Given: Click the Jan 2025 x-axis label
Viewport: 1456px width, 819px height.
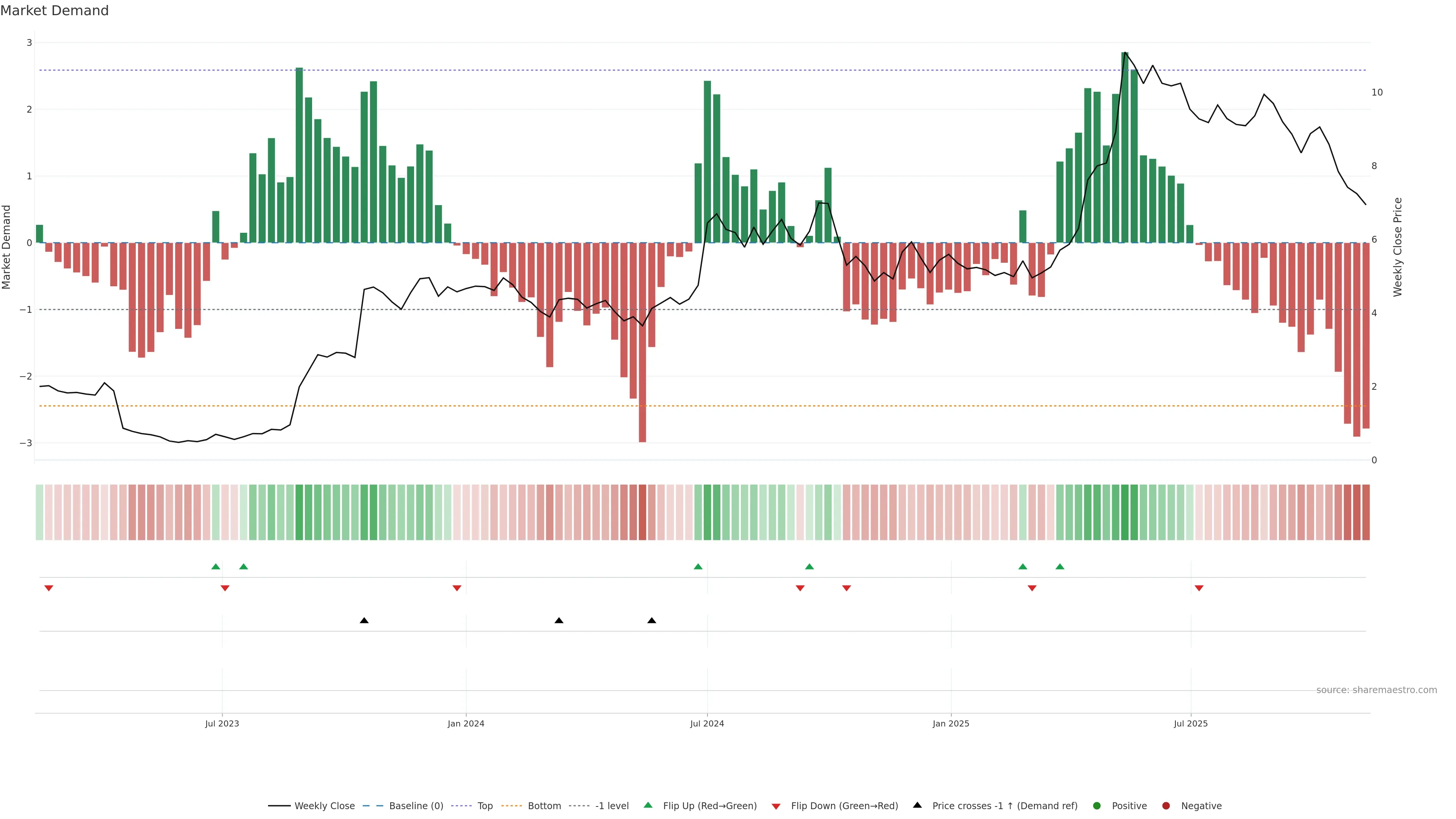Looking at the screenshot, I should point(951,723).
